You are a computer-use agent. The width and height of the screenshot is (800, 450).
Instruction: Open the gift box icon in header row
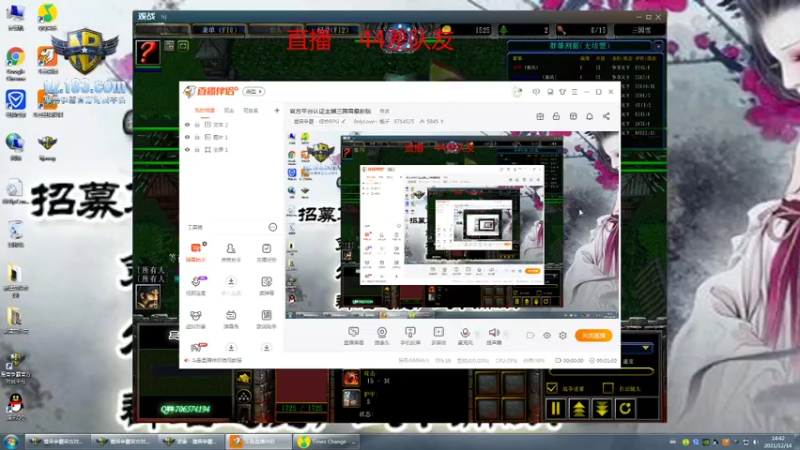(540, 116)
